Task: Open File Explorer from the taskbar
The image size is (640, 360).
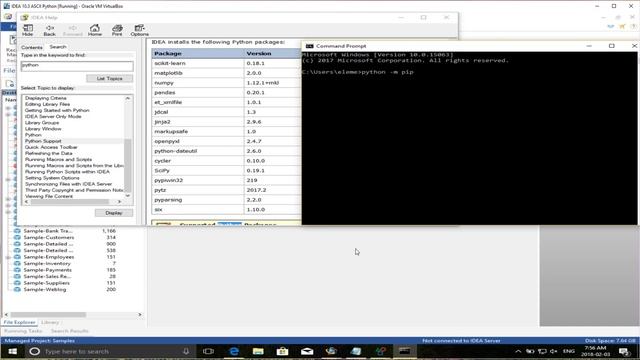Action: click(x=258, y=351)
